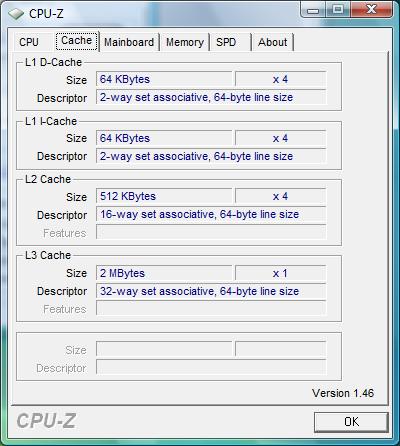400x446 pixels.
Task: Click the L2 Cache x 4 count field
Action: click(280, 196)
